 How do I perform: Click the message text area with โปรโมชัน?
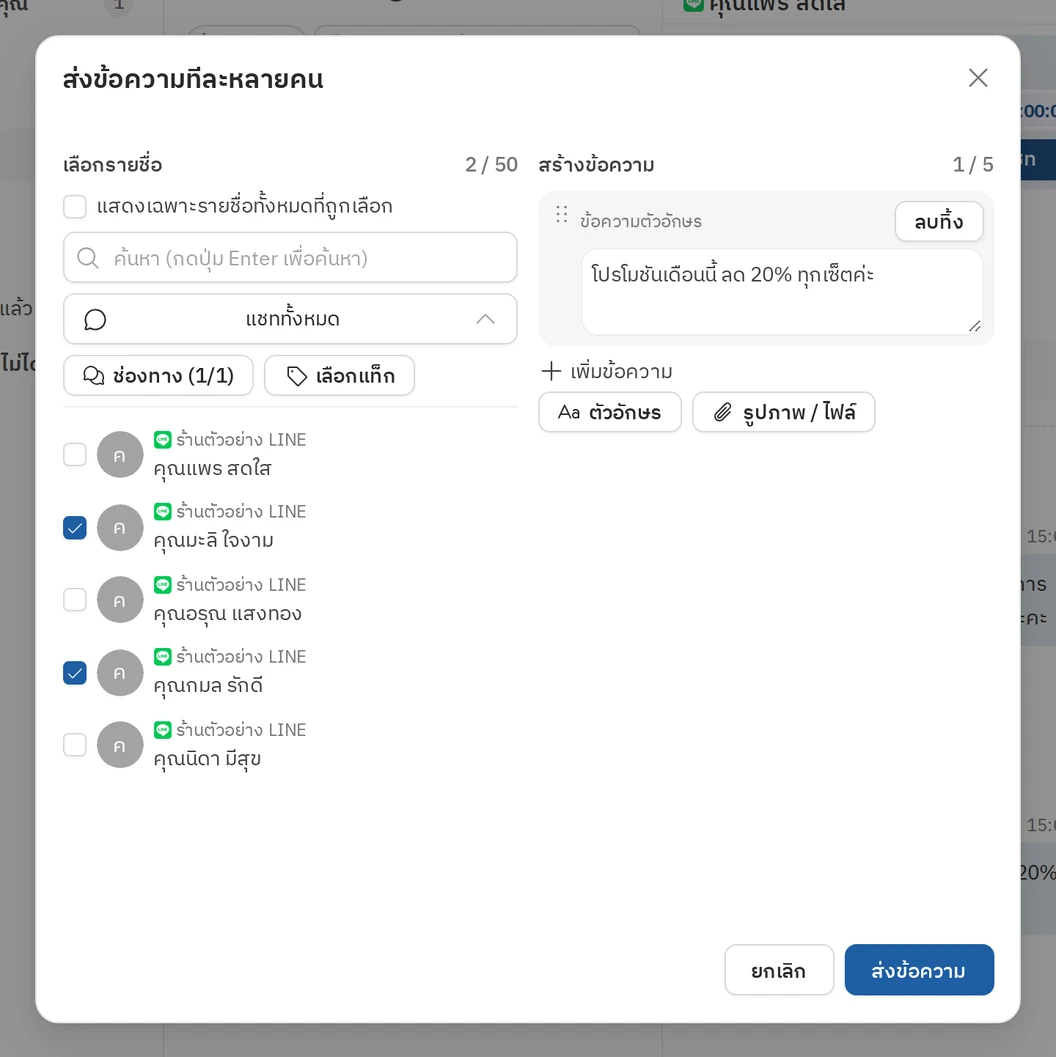[782, 292]
